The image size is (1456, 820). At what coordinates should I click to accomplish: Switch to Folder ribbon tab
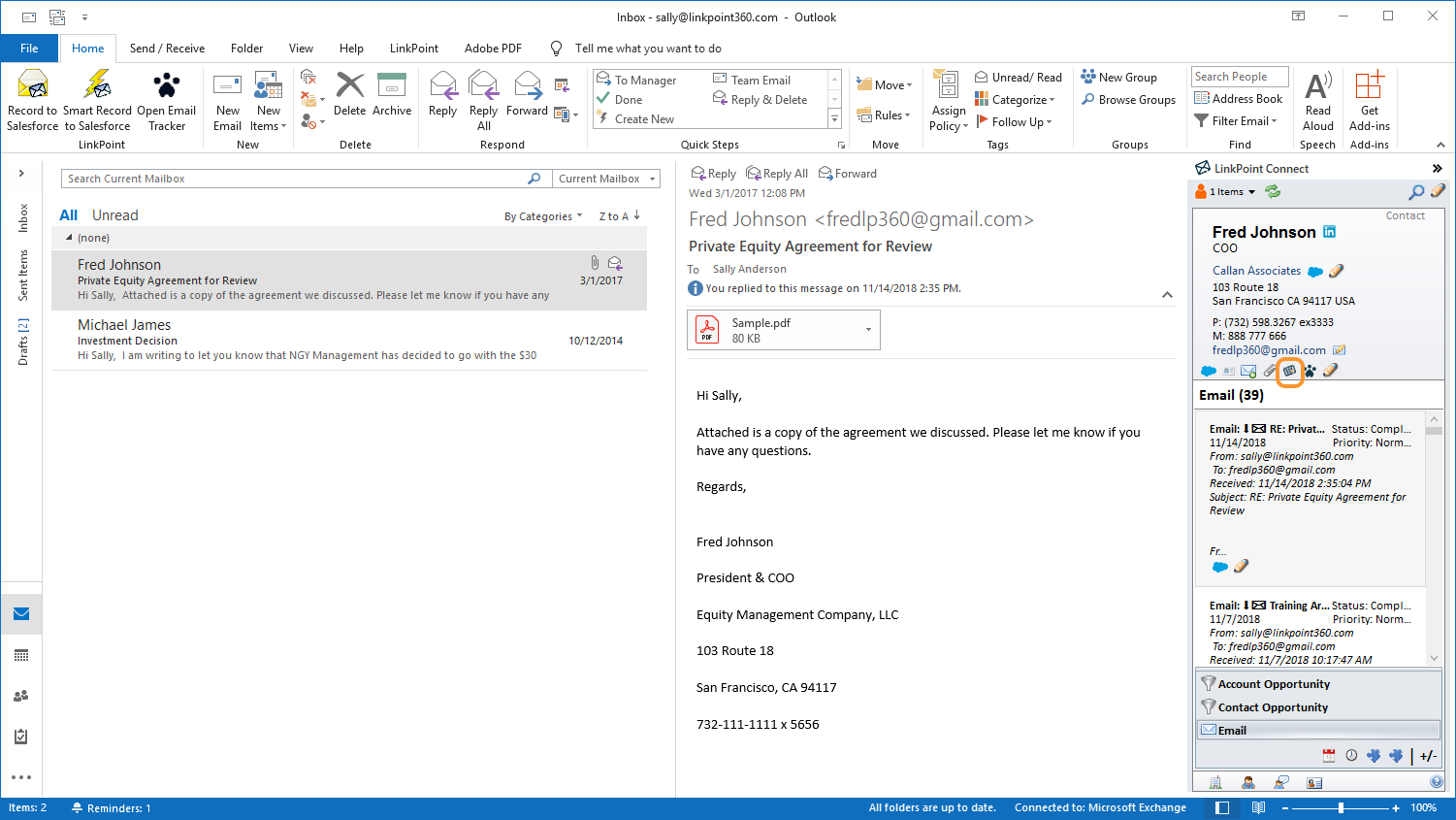[246, 49]
